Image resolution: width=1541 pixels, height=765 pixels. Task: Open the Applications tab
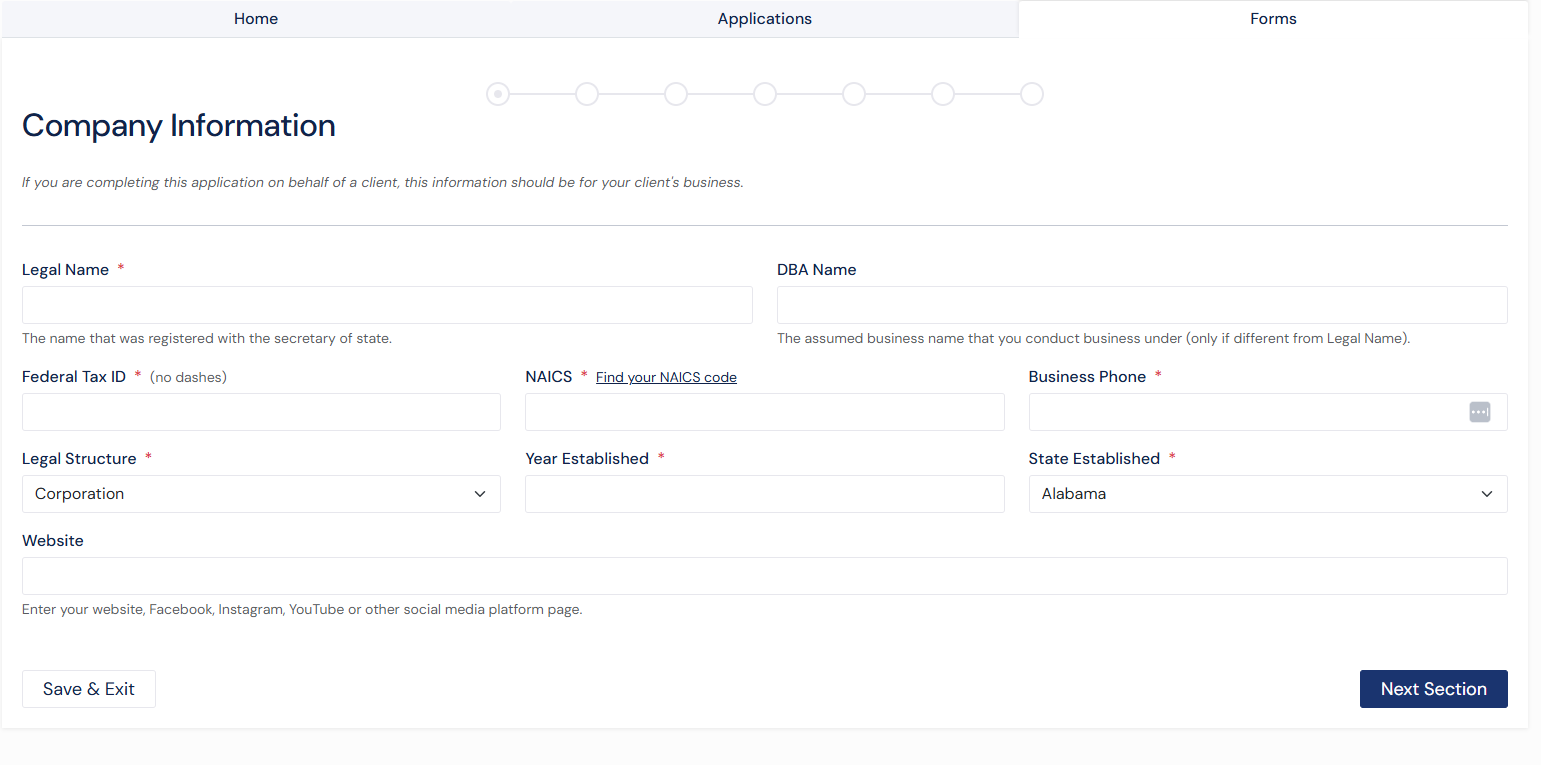point(764,19)
